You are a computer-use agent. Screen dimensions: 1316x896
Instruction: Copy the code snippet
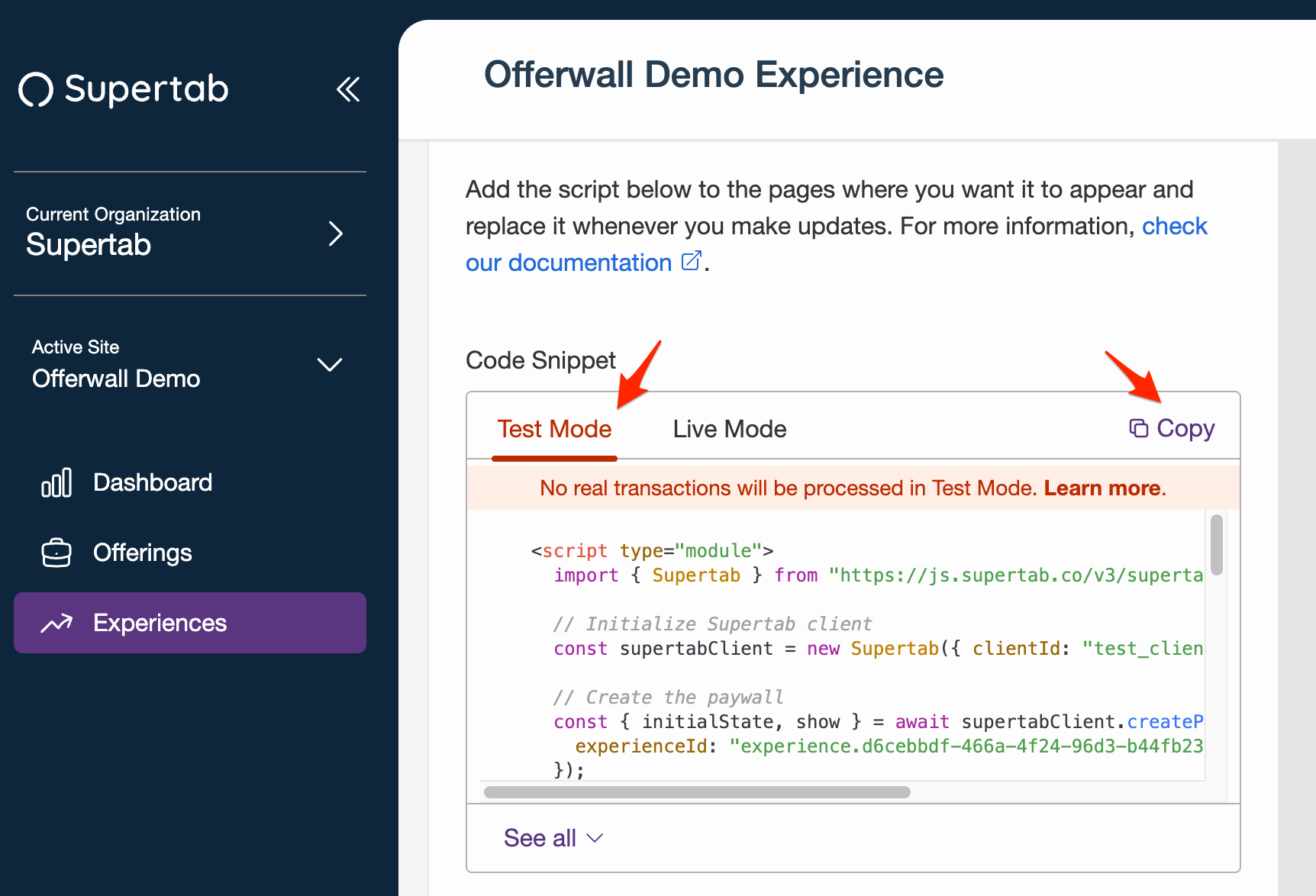[1172, 428]
